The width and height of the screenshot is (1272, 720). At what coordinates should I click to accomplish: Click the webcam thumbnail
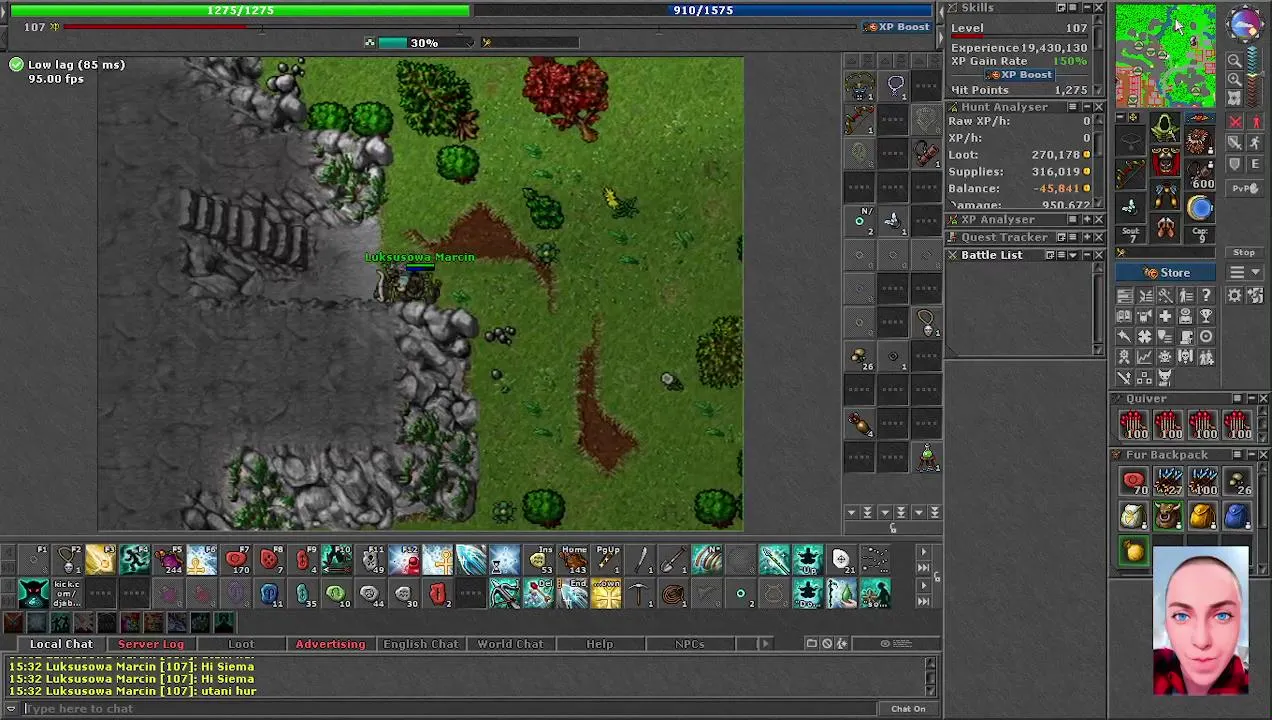(x=1201, y=619)
